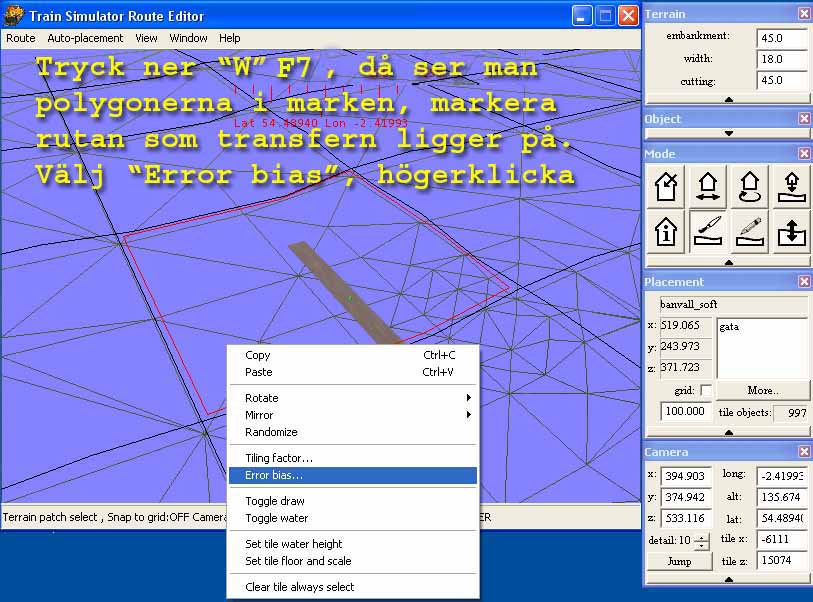The height and width of the screenshot is (602, 813).
Task: Click the Jump button in Camera panel
Action: click(679, 561)
